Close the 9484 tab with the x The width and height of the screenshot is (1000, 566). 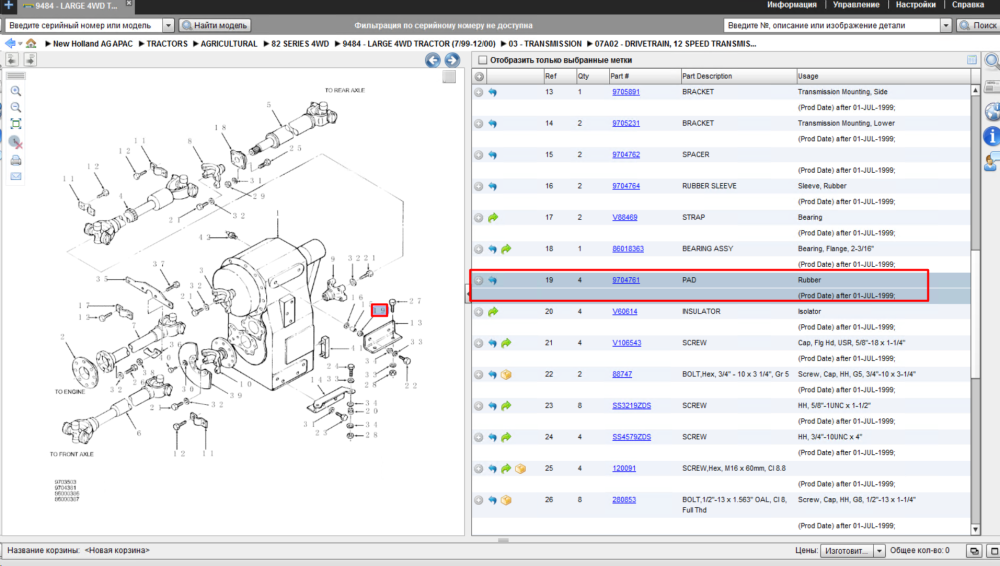pos(128,3)
